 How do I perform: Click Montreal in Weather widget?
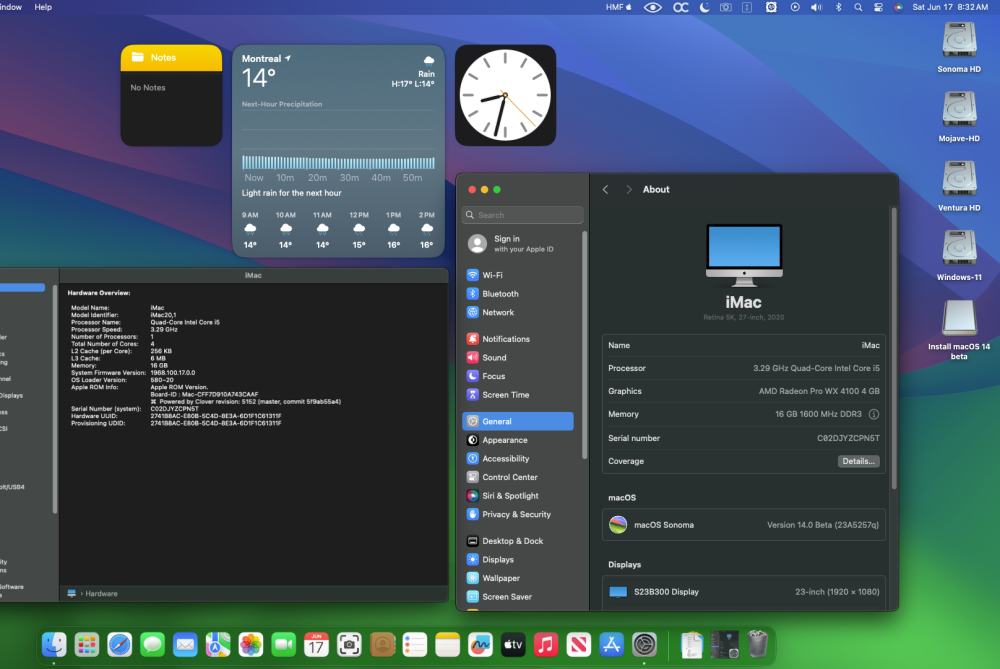click(x=261, y=59)
